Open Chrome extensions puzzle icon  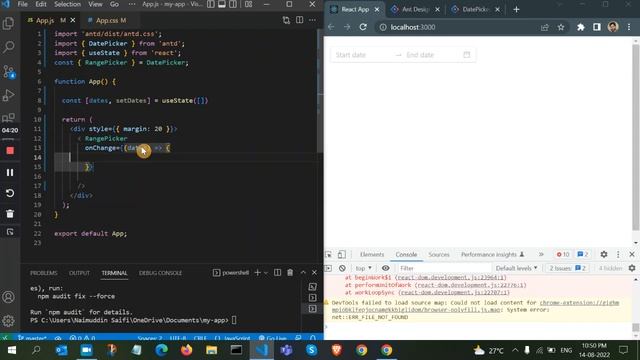[x=580, y=27]
